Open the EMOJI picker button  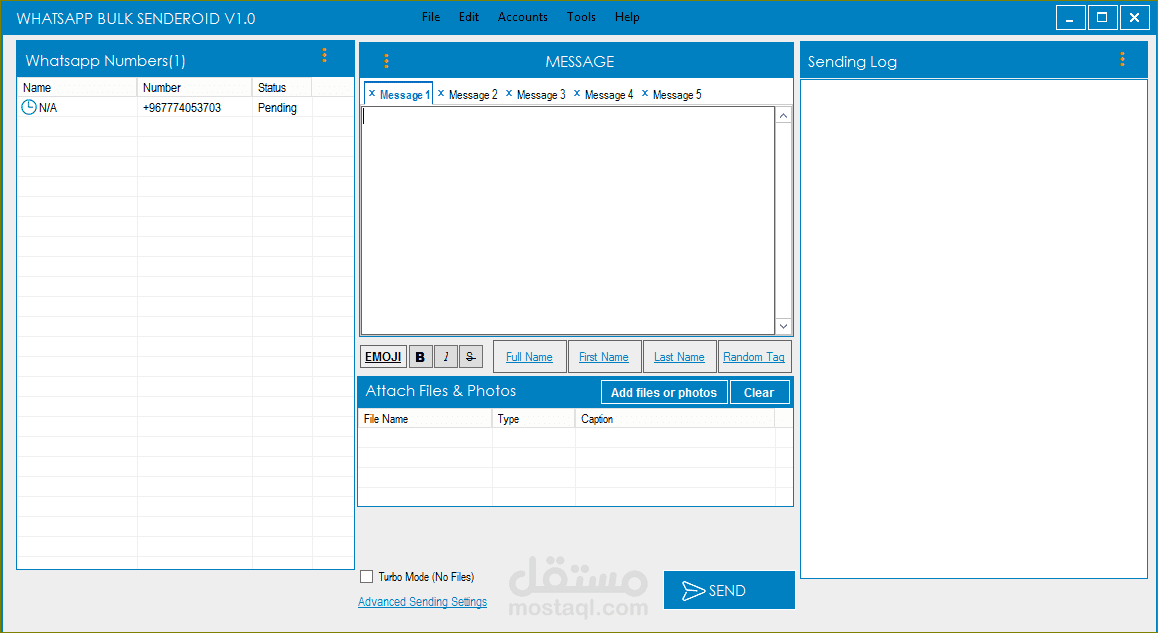383,357
